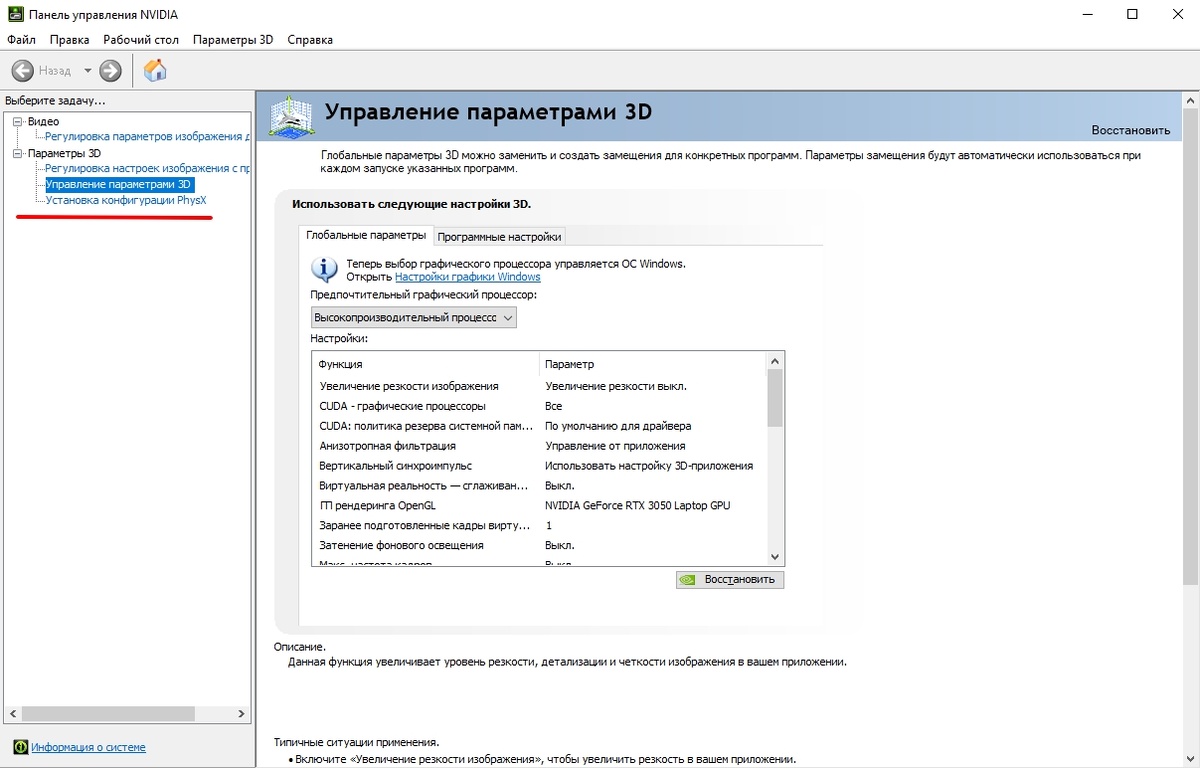1200x768 pixels.
Task: Click the settings list scrollbar thumb
Action: coord(775,399)
